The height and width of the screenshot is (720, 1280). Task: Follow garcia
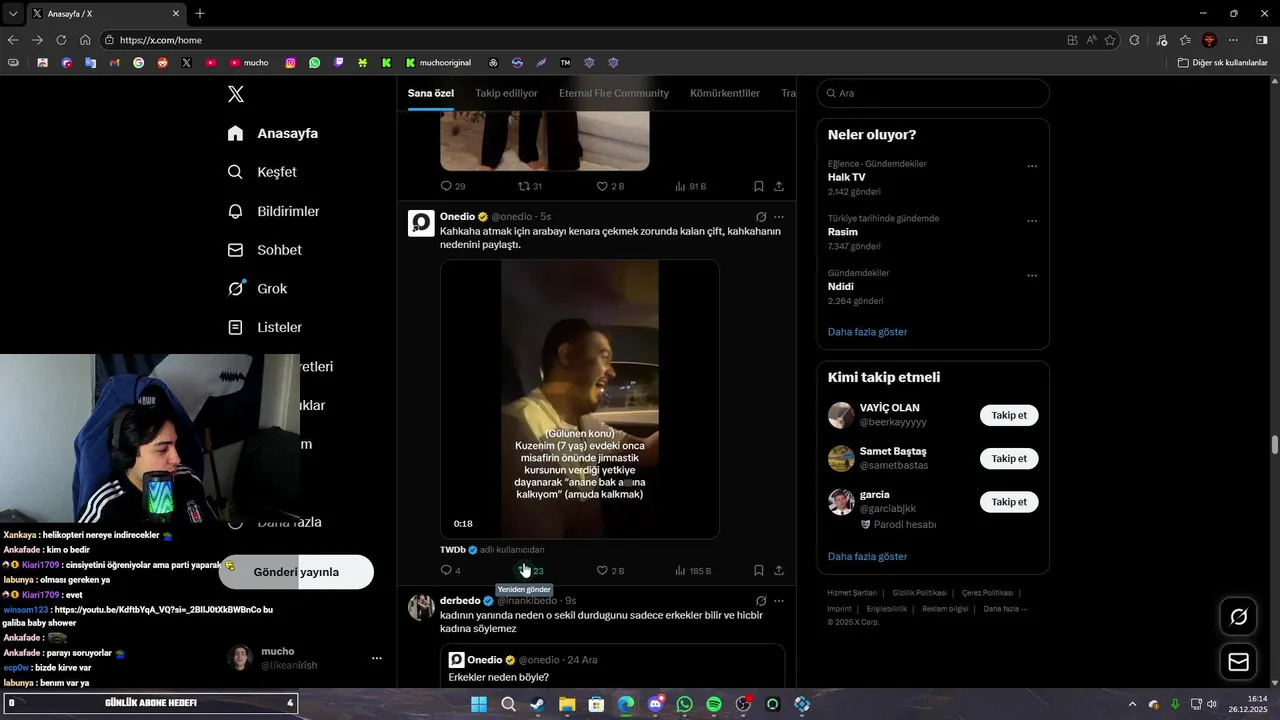[1009, 501]
